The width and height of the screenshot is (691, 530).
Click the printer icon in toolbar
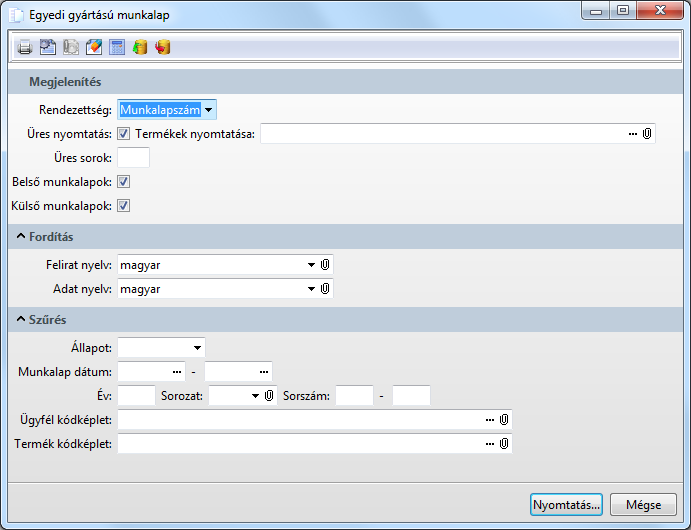click(25, 47)
